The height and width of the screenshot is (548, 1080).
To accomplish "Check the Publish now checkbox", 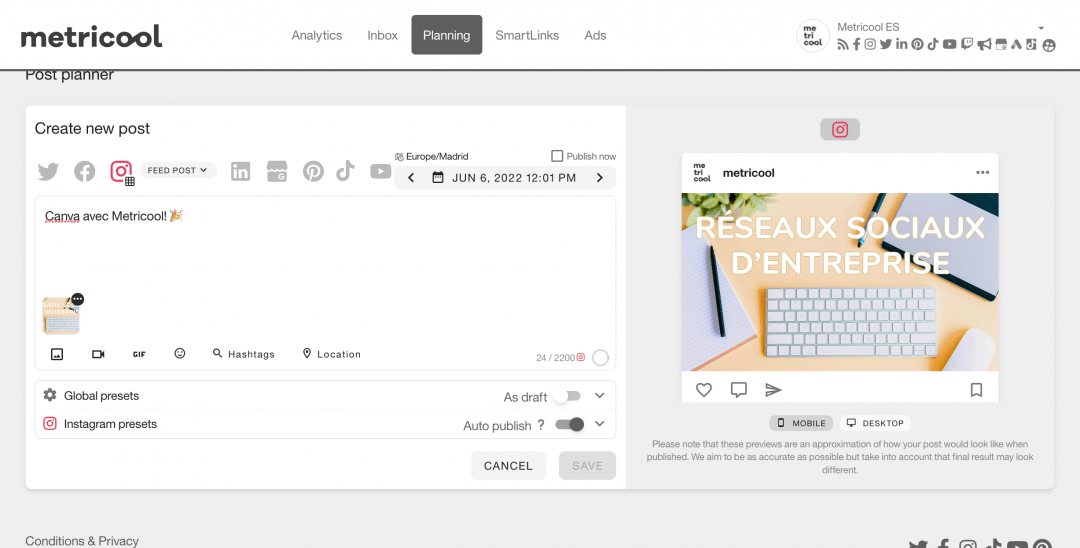I will 557,156.
